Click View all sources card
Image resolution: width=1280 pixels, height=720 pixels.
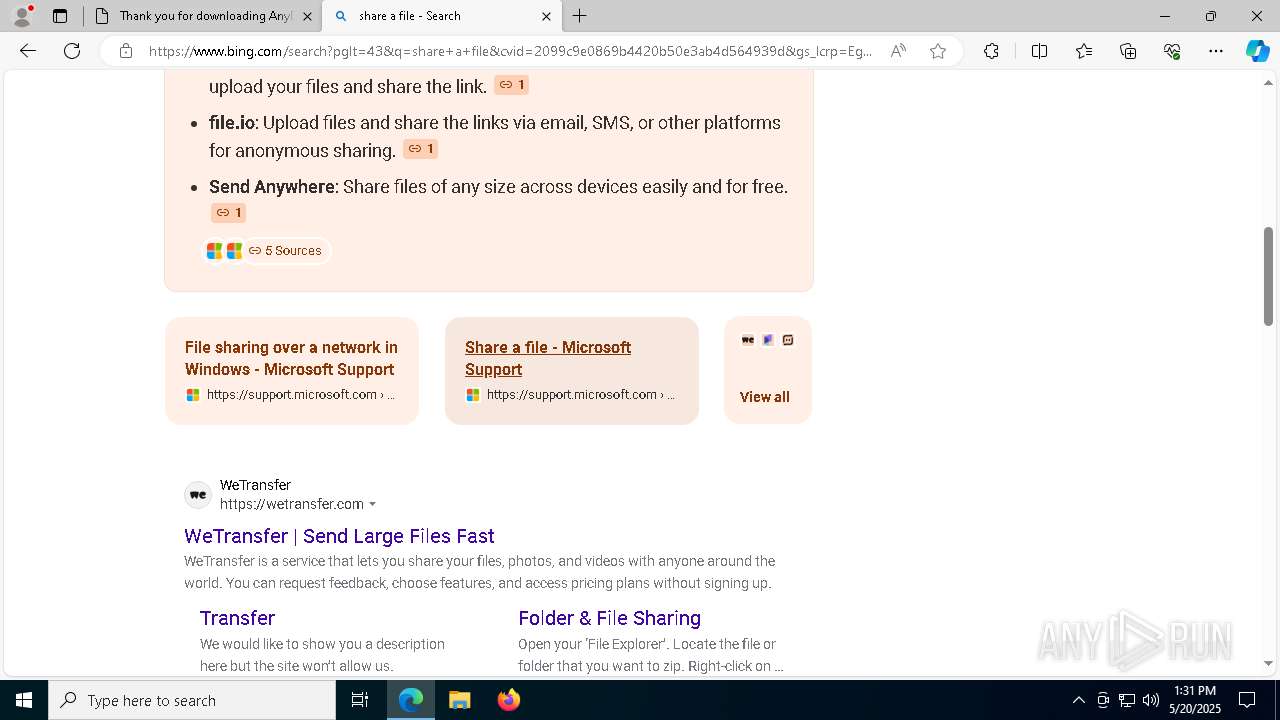(x=768, y=371)
